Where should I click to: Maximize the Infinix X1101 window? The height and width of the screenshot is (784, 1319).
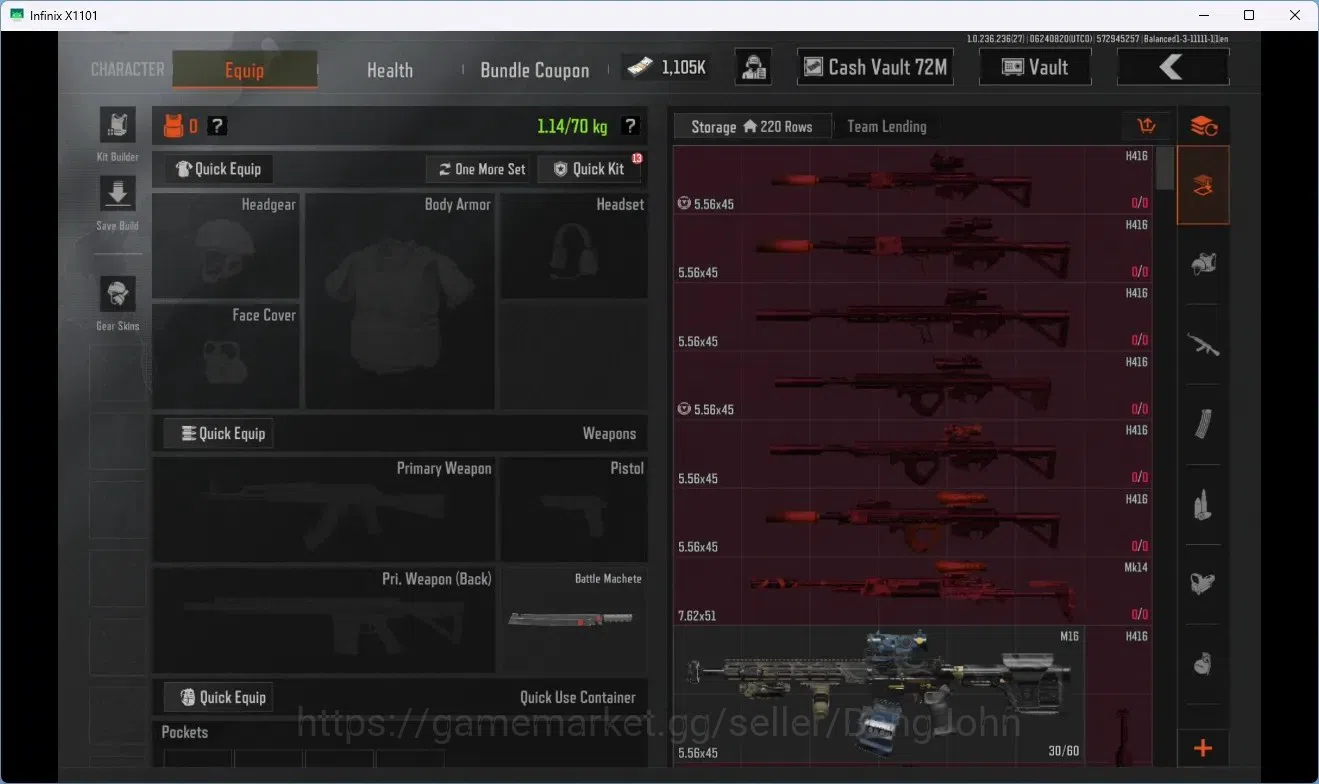(1249, 15)
